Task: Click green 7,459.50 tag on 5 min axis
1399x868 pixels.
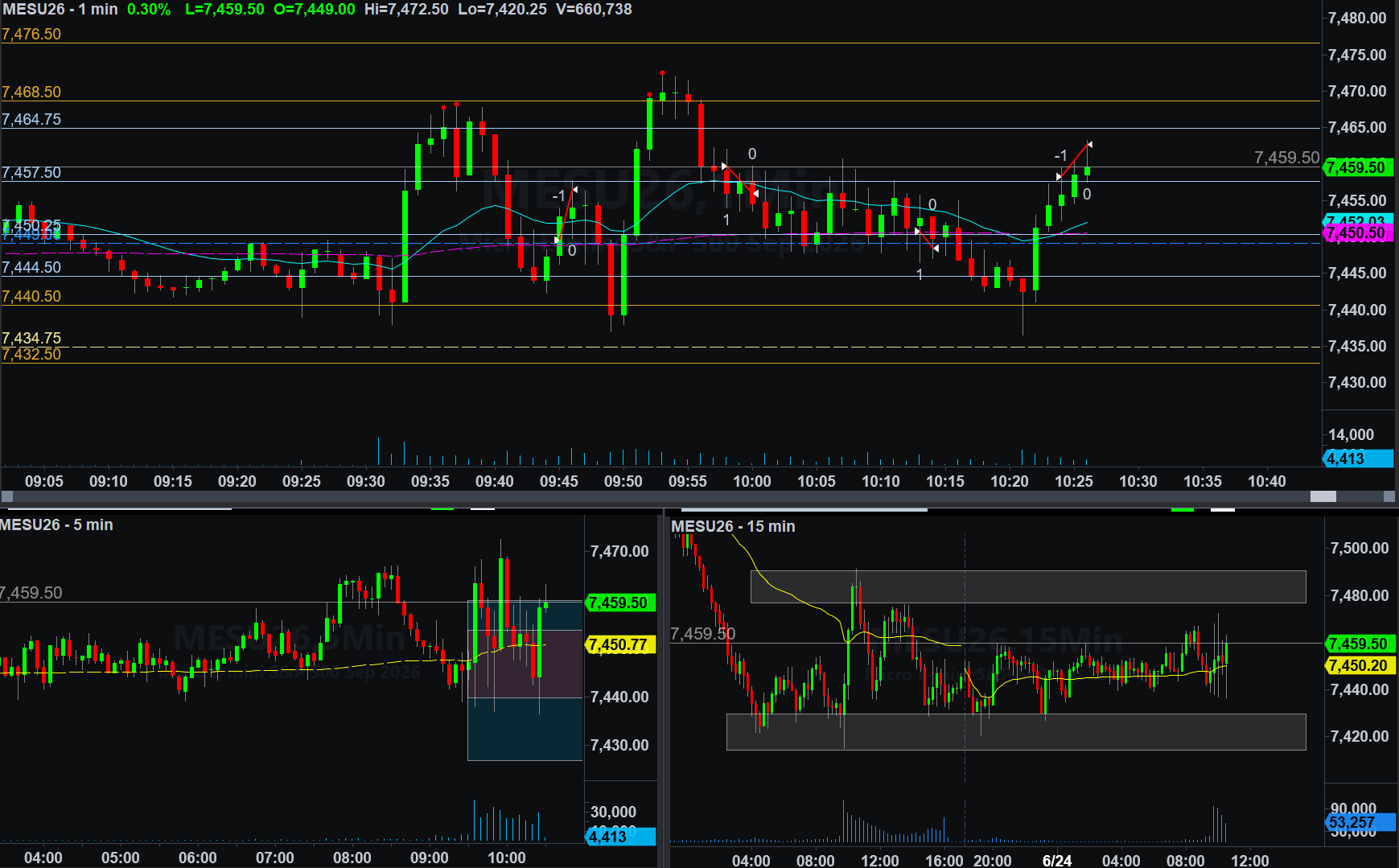Action: 620,603
